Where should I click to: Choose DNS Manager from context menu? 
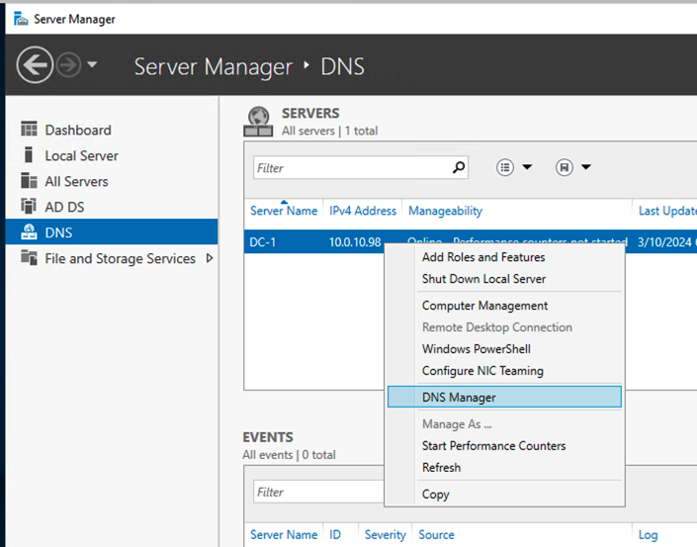[x=458, y=397]
